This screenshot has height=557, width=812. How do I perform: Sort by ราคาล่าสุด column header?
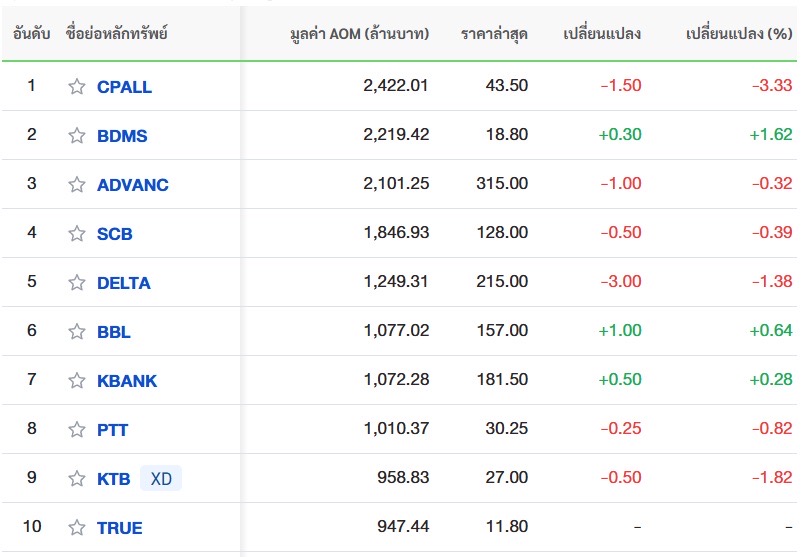(494, 34)
